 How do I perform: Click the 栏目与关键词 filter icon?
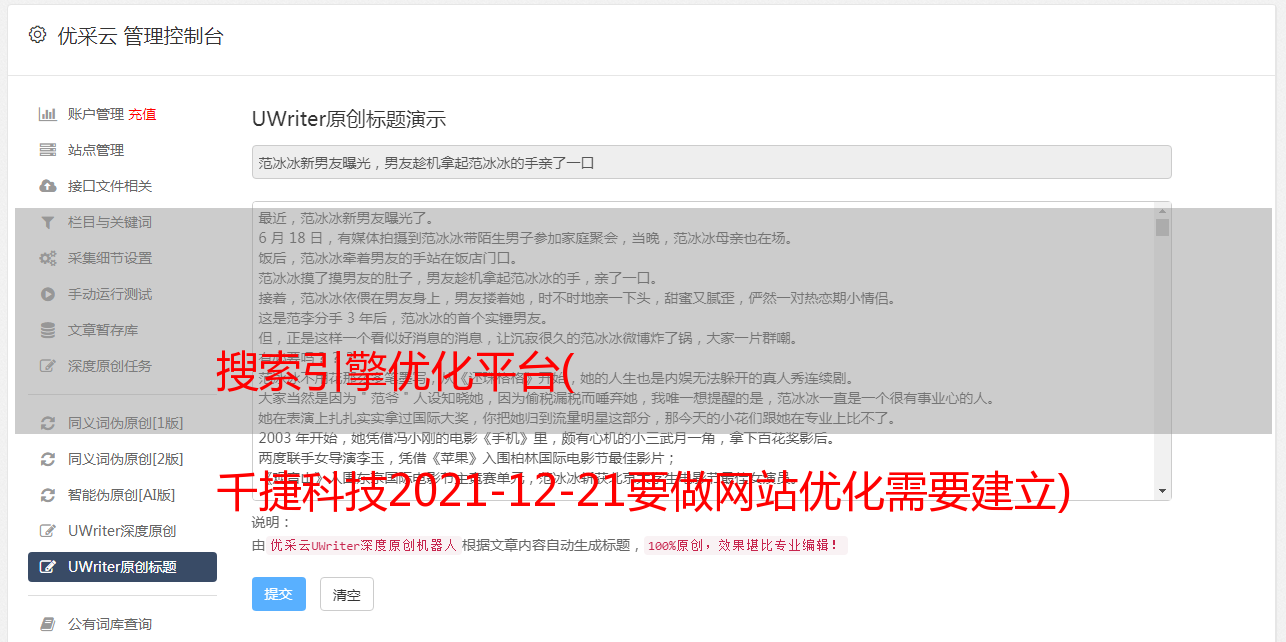point(47,222)
